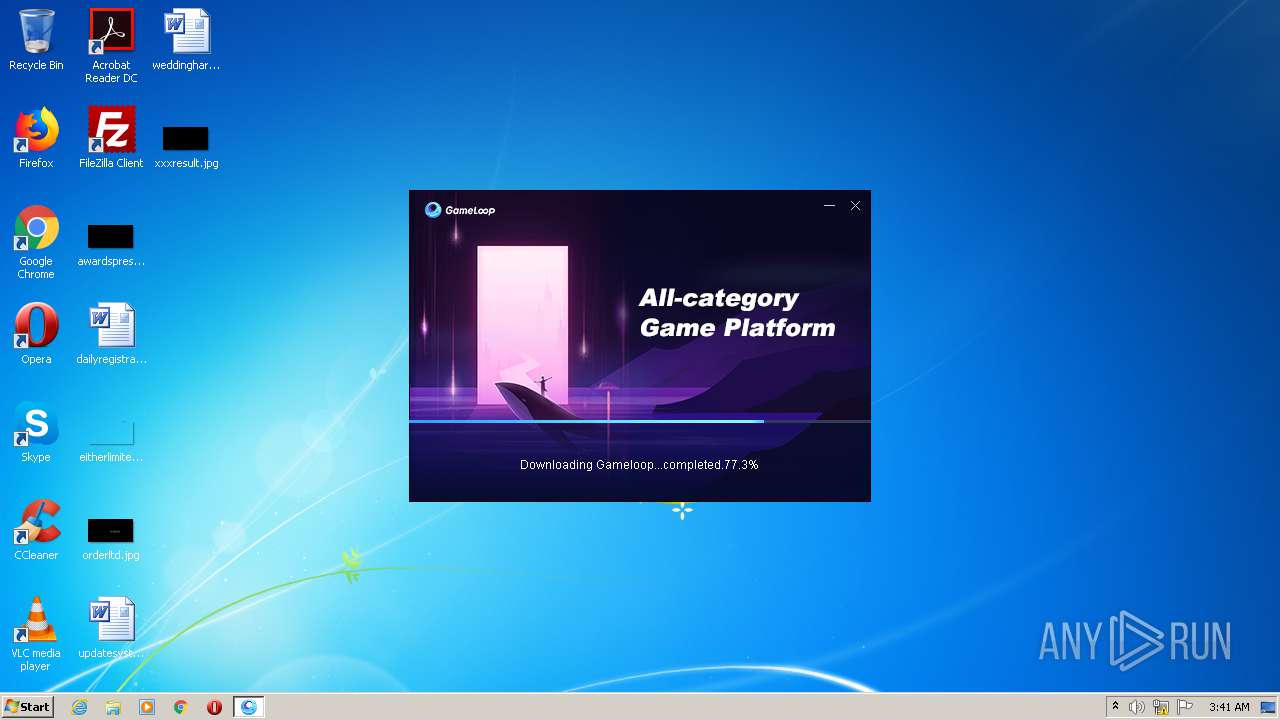
Task: Launch Acrobat Reader DC shortcut
Action: [111, 46]
